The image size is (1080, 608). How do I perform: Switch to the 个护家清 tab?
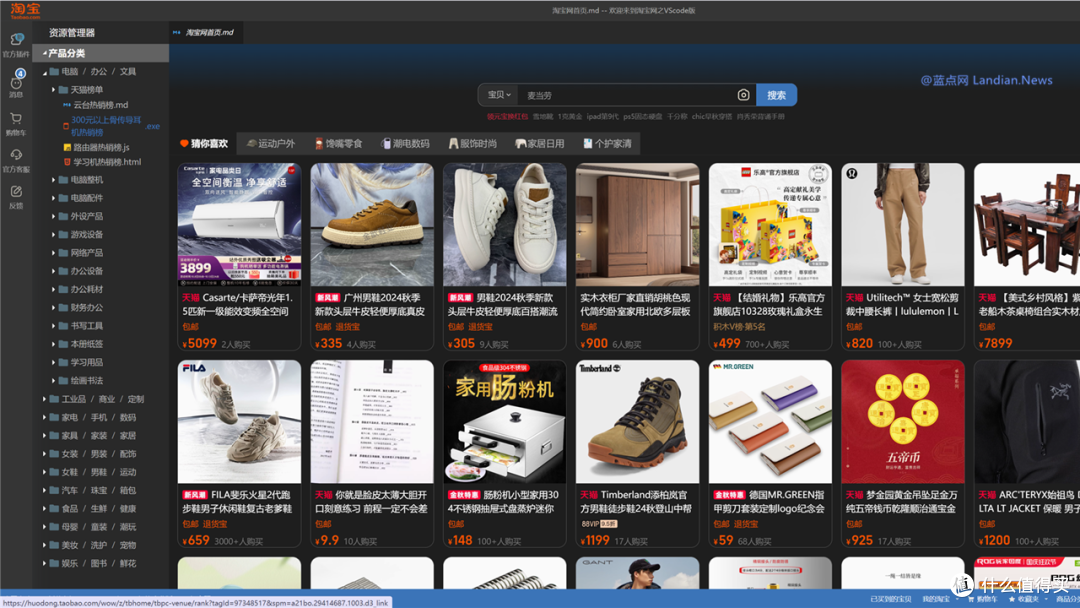(x=607, y=143)
